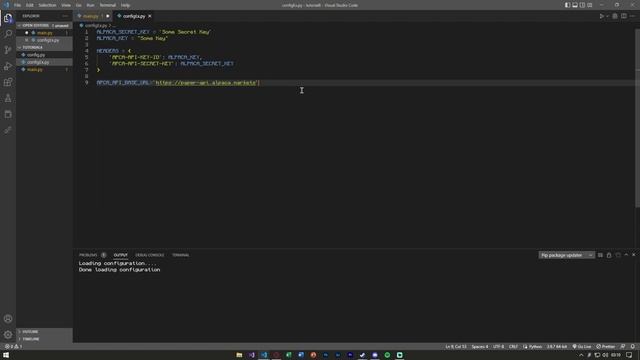Viewport: 640px width, 360px height.
Task: Open the Edit menu
Action: (30, 5)
